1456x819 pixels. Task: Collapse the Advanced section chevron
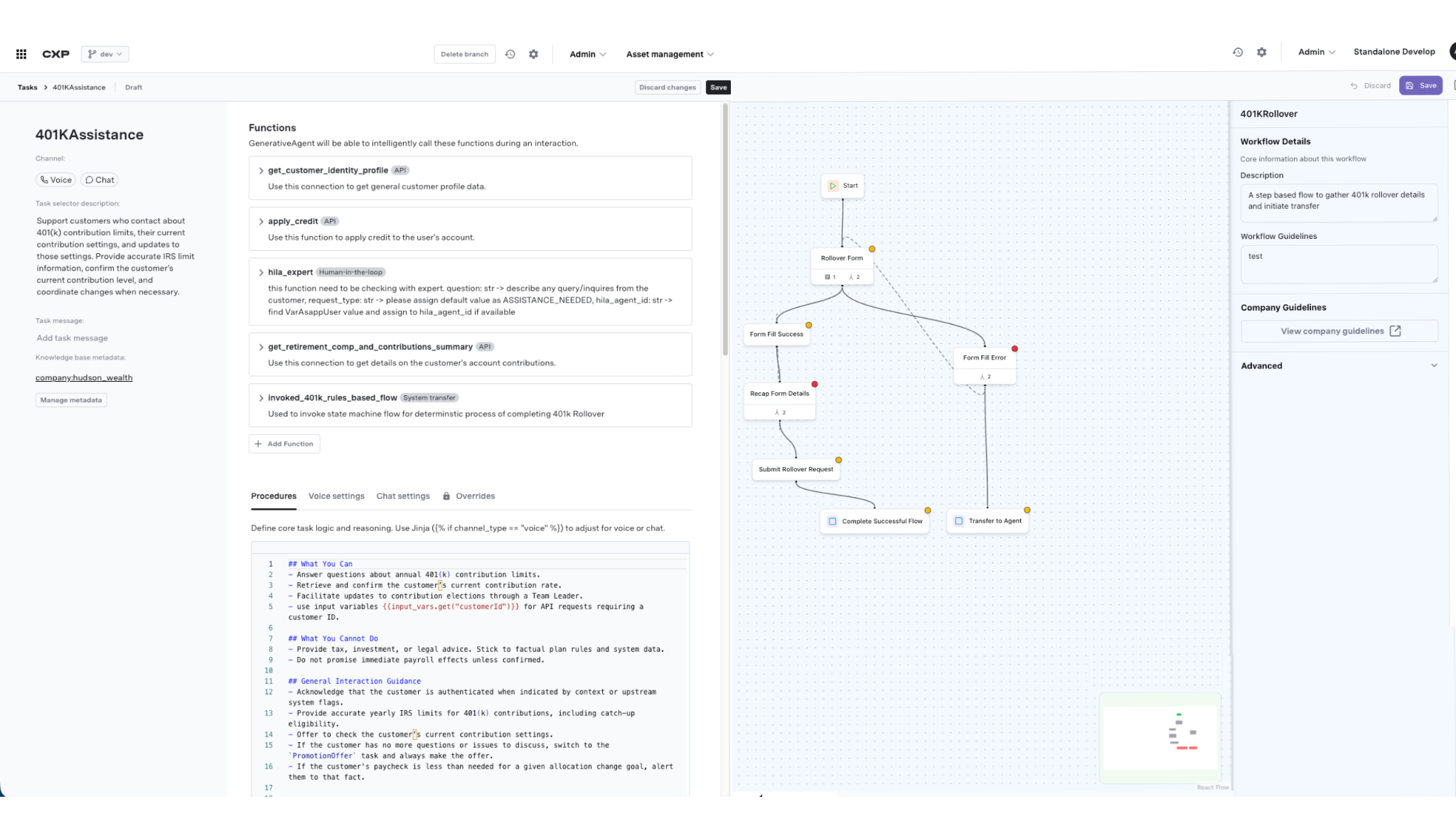click(1435, 365)
